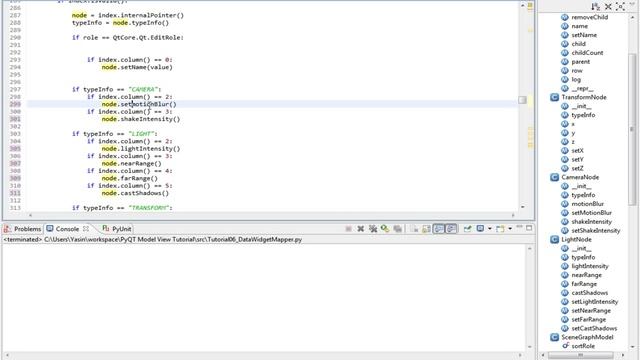
Task: Toggle alphabetical sort in Outline toolbar
Action: [596, 7]
